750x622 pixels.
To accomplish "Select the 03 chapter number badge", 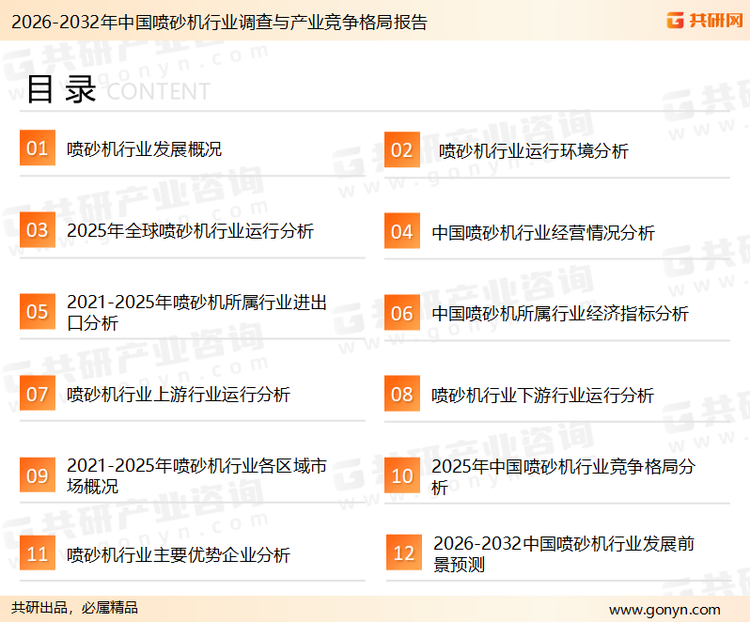I will point(37,230).
